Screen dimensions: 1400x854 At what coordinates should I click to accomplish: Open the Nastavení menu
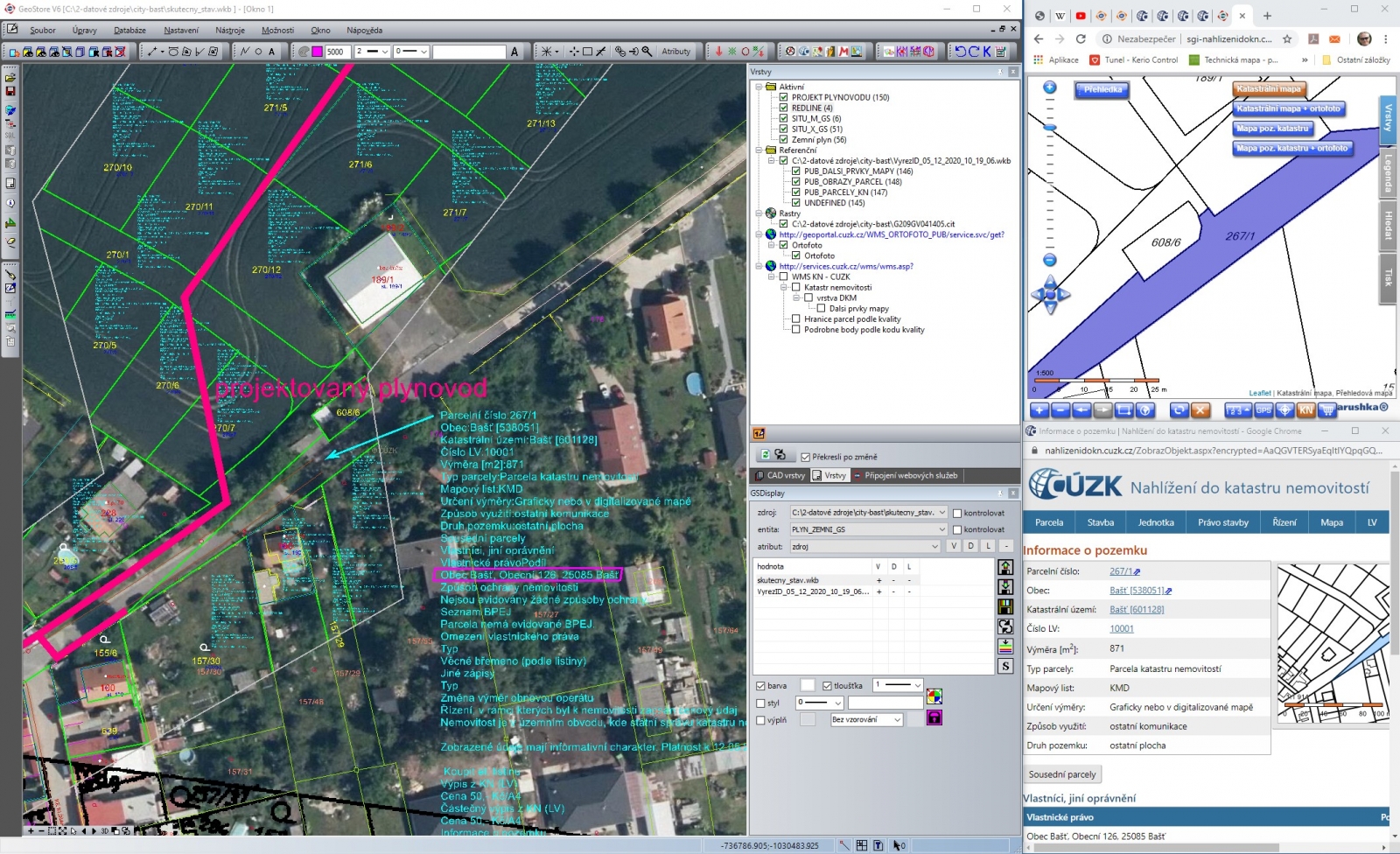181,30
